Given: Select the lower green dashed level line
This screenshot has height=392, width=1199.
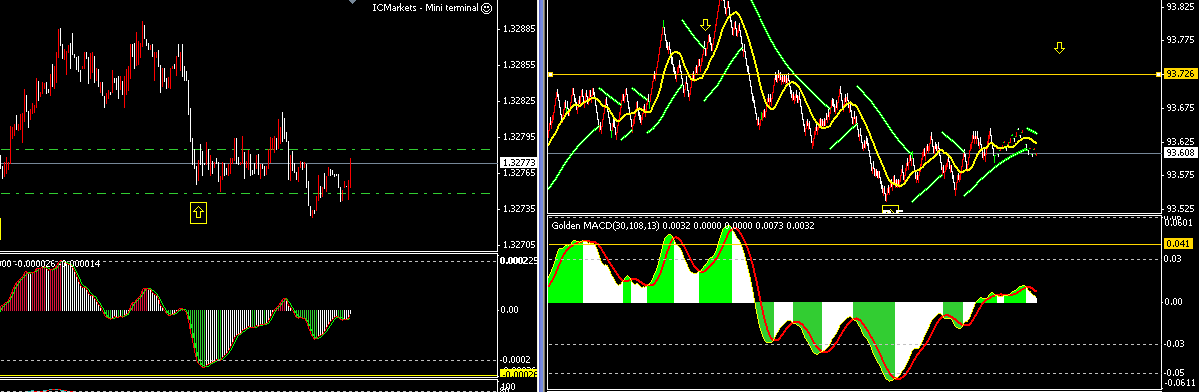Looking at the screenshot, I should (x=249, y=193).
